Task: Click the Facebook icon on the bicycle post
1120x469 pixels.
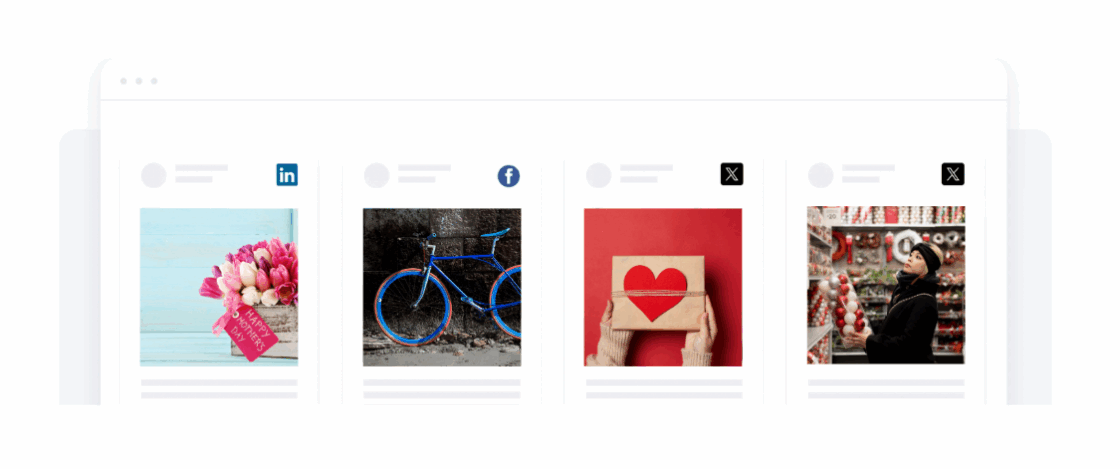Action: 509,176
